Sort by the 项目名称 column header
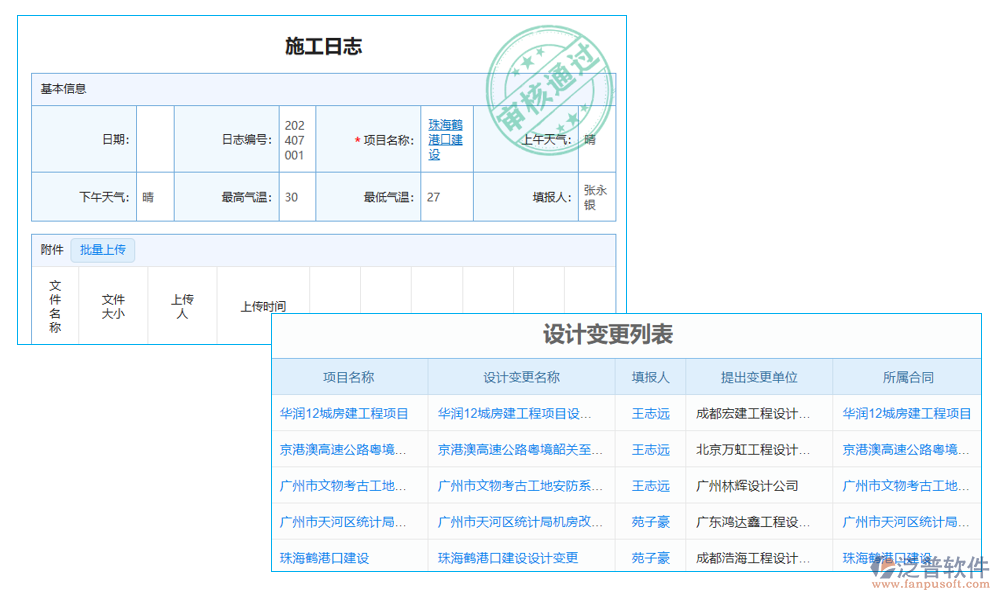Viewport: 1000px width, 600px height. (x=351, y=376)
